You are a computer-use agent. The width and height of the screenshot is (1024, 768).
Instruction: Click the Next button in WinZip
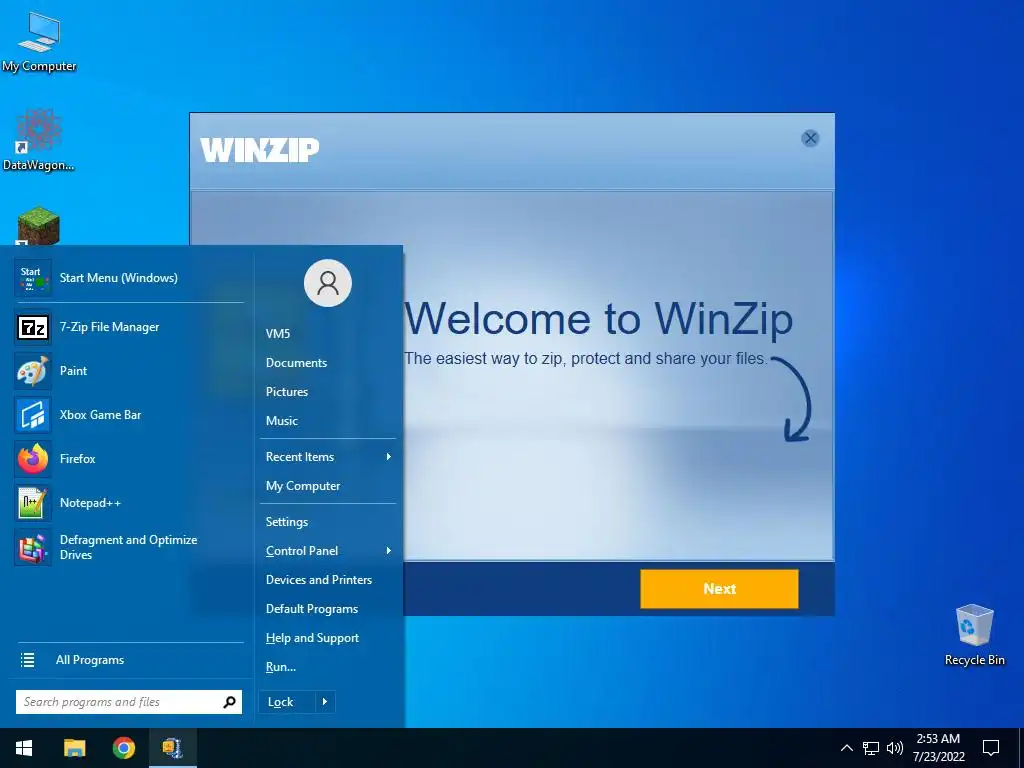click(x=719, y=588)
